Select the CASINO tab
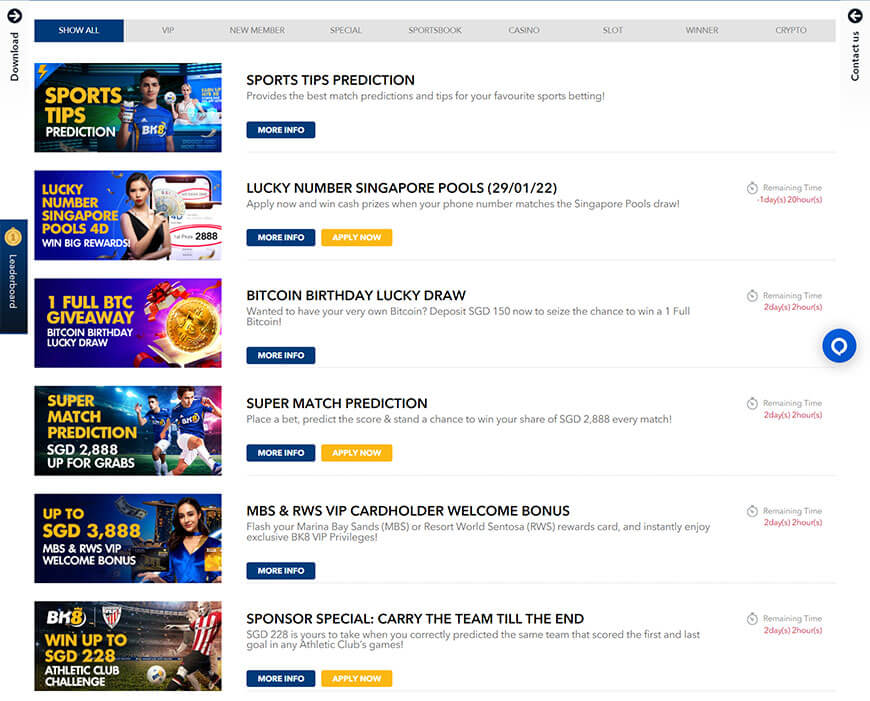The image size is (870, 701). [x=524, y=31]
